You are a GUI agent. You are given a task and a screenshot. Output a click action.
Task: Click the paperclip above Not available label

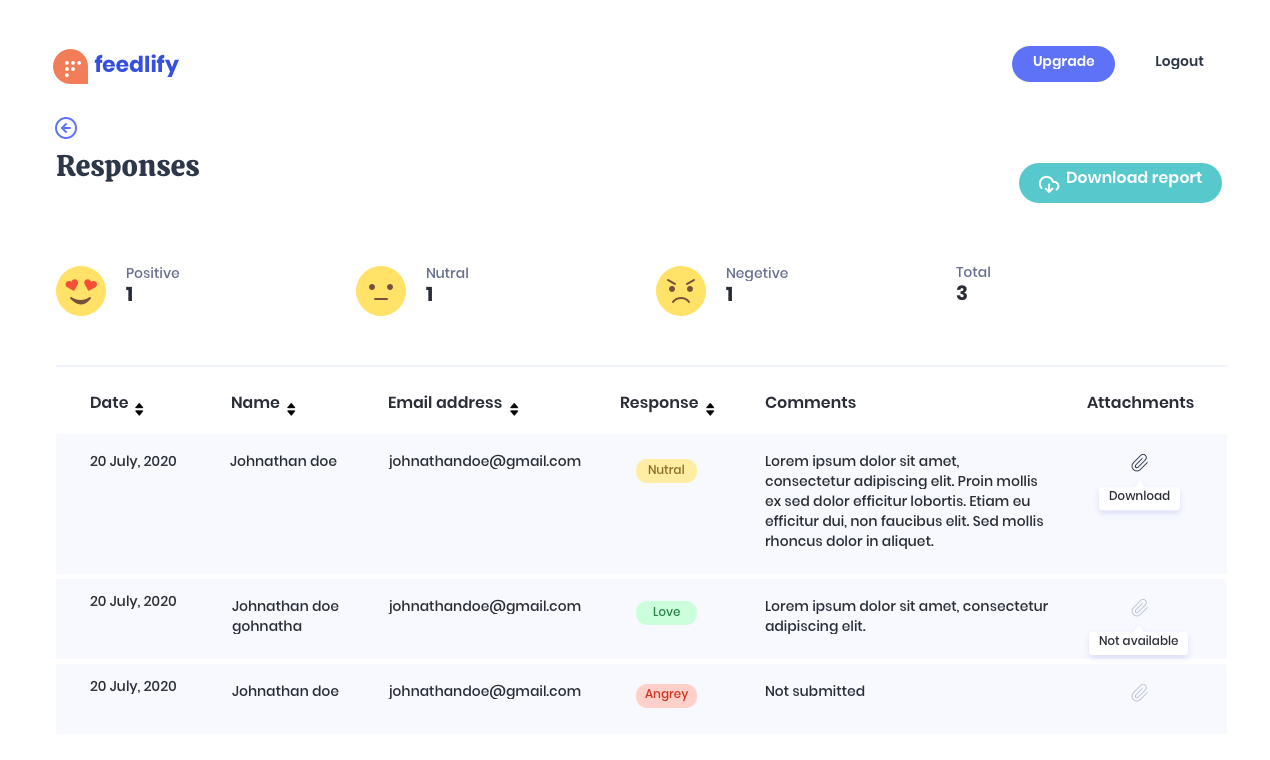[1139, 607]
